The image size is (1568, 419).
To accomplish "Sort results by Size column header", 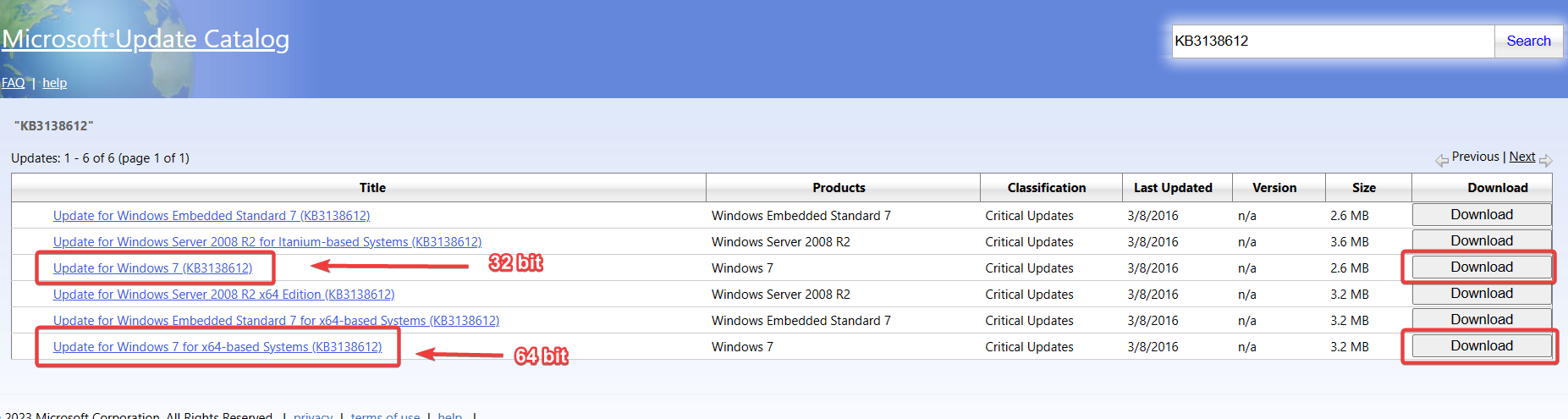I will (1363, 188).
